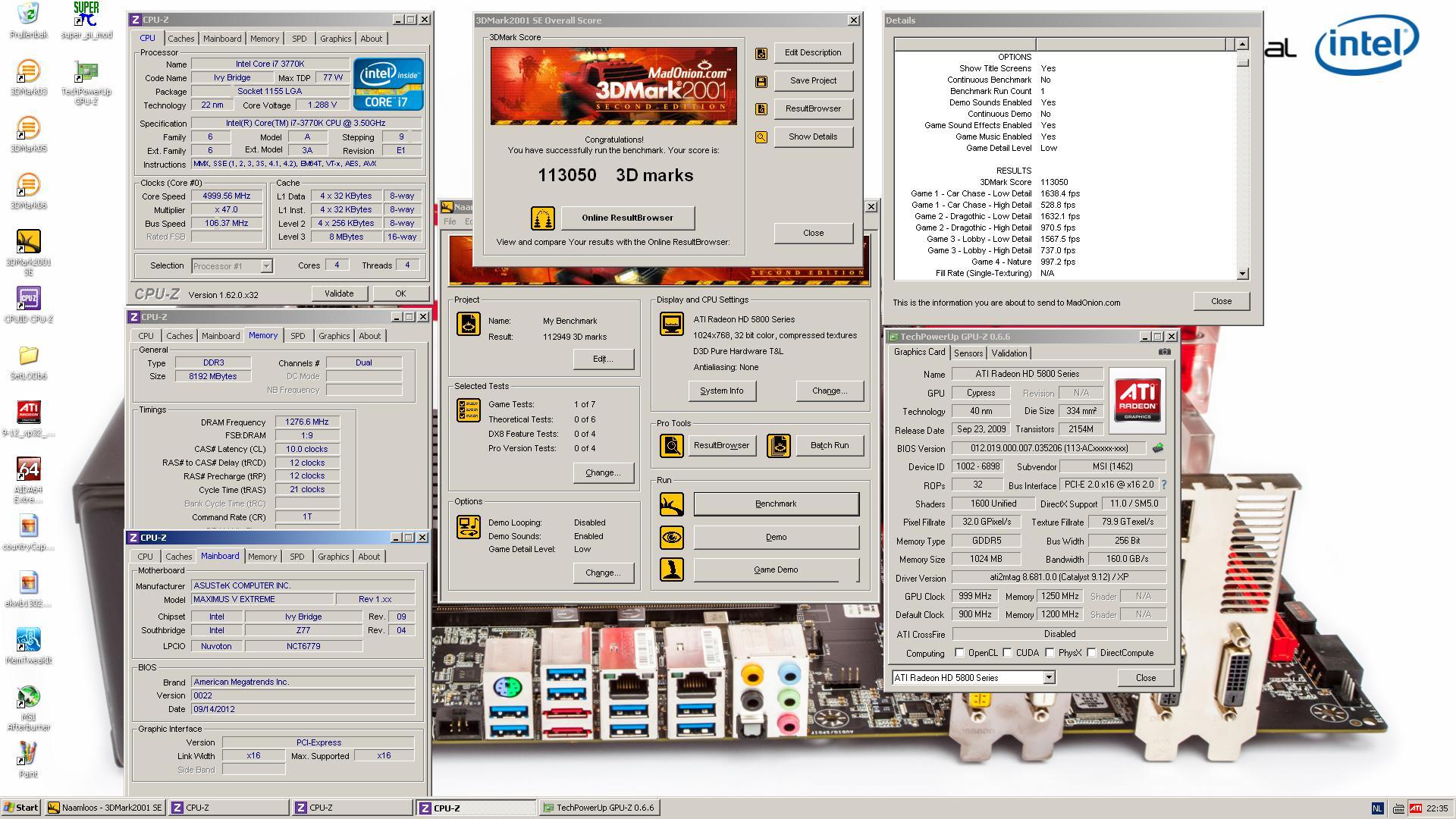The height and width of the screenshot is (819, 1456).
Task: Click the scroll-up arrow in the Details list
Action: 1242,44
